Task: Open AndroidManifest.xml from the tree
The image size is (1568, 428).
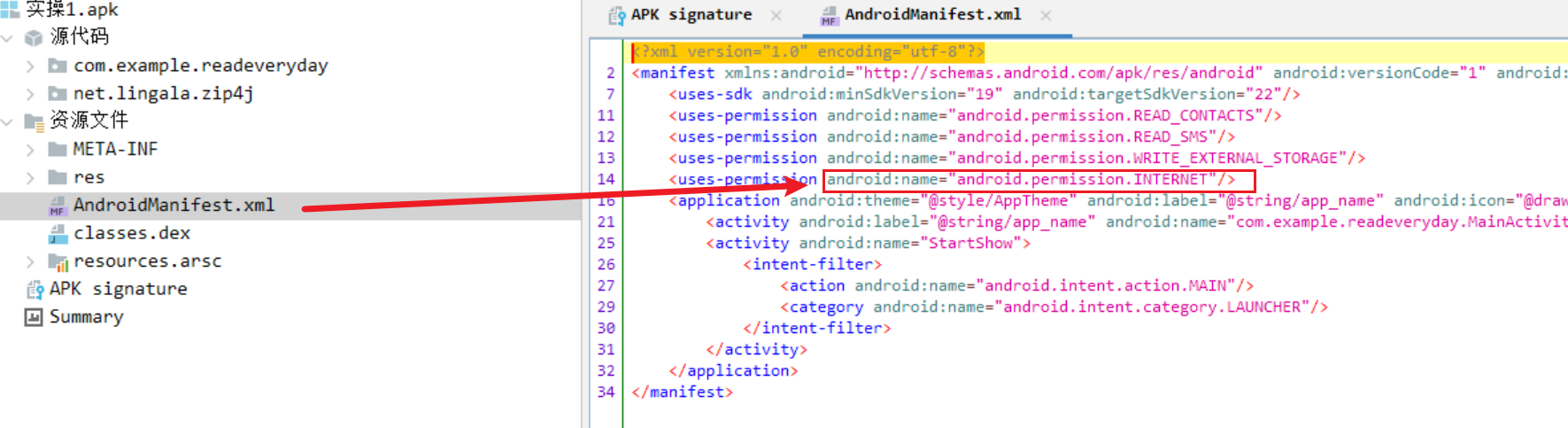Action: point(174,205)
